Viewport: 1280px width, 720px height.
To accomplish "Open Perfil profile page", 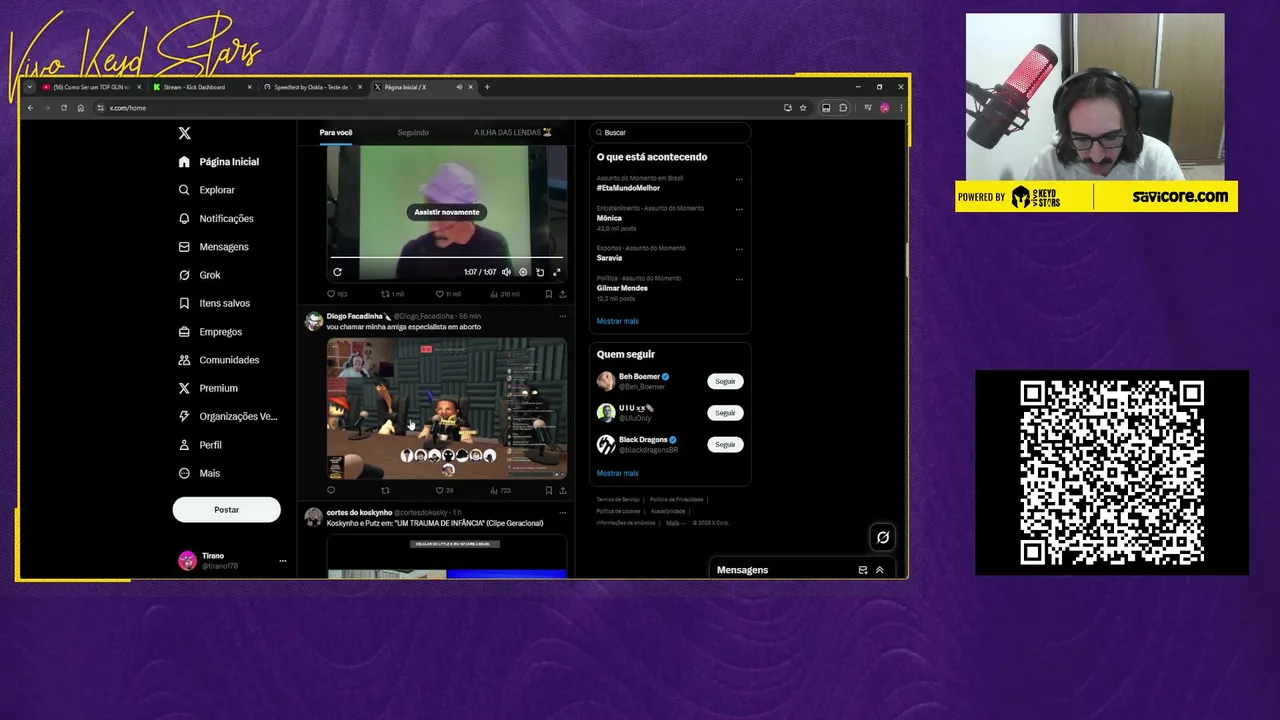I will tap(200, 445).
